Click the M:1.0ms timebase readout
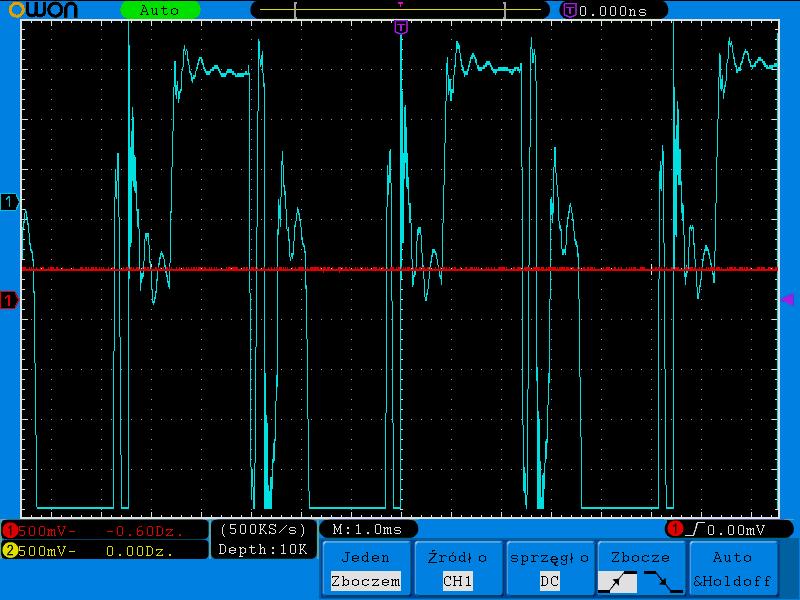Image resolution: width=800 pixels, height=600 pixels. click(x=367, y=529)
